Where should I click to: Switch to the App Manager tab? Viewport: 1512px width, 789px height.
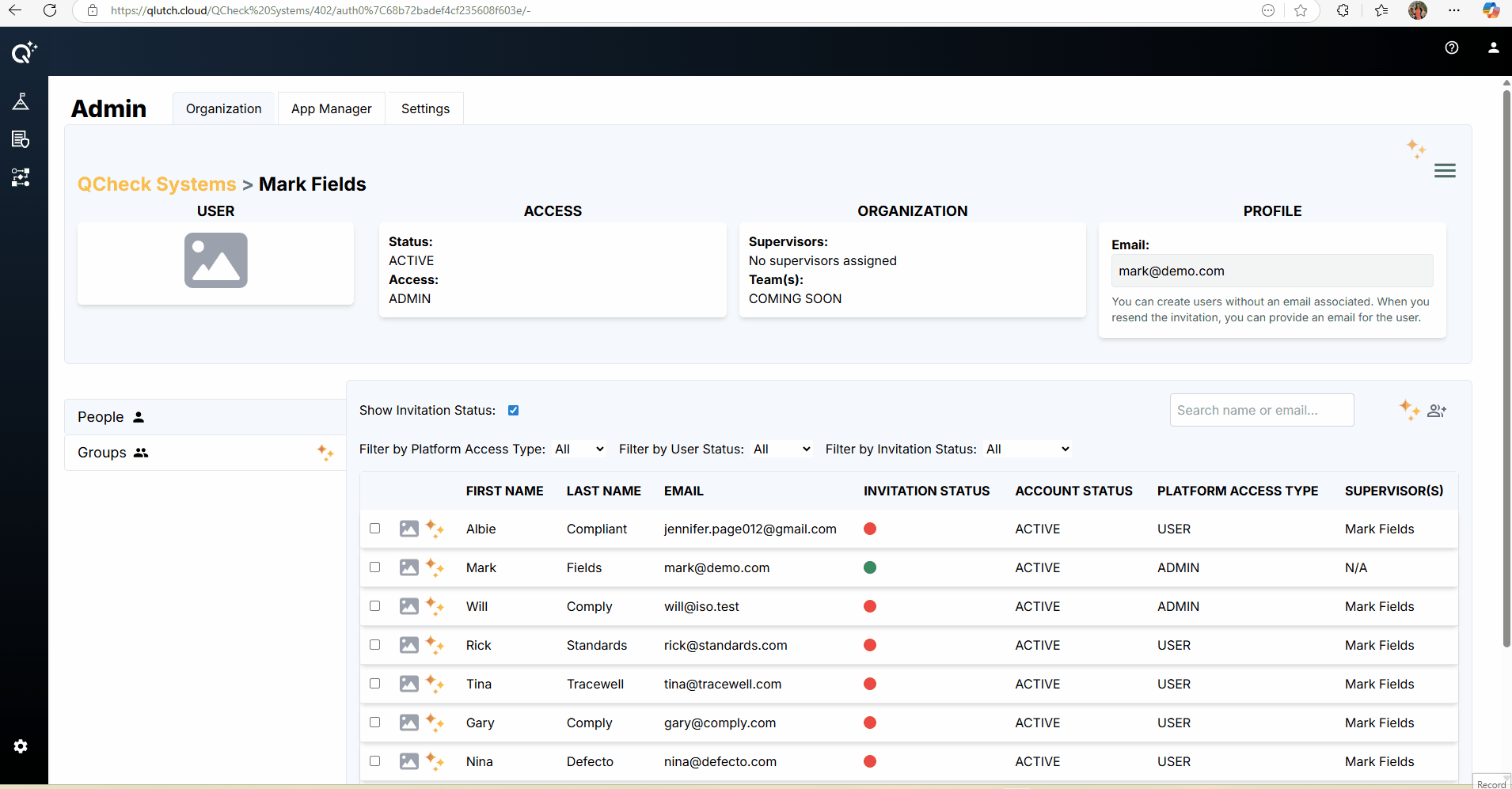[x=331, y=108]
